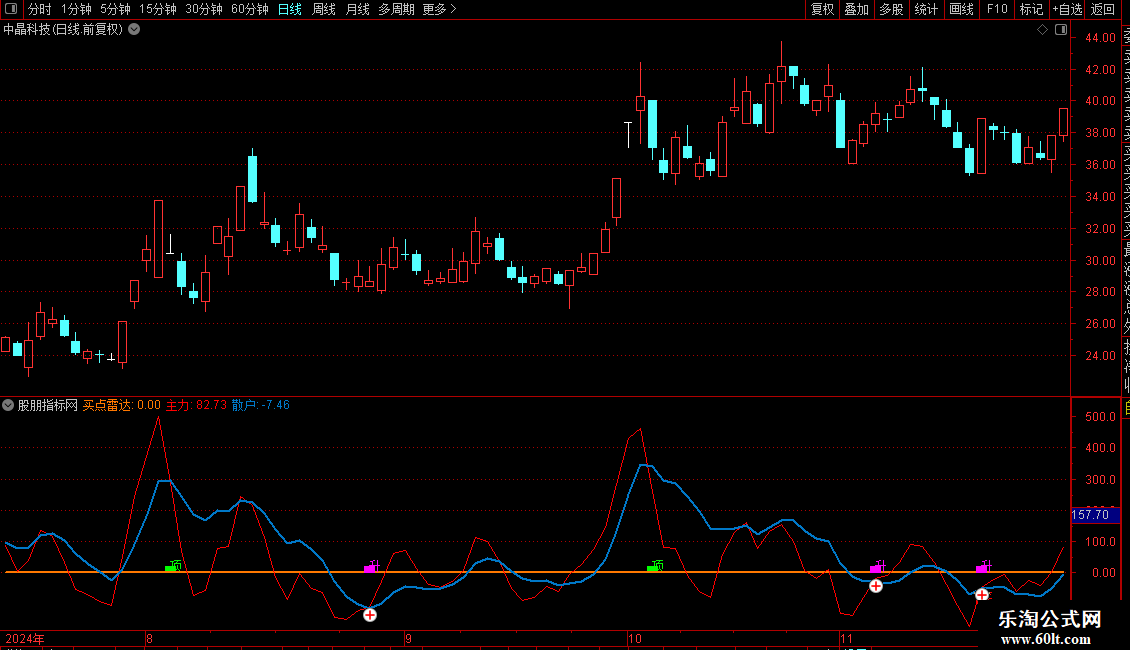Expand the 更多 period options
Screen dimensions: 1130x650
[440, 9]
